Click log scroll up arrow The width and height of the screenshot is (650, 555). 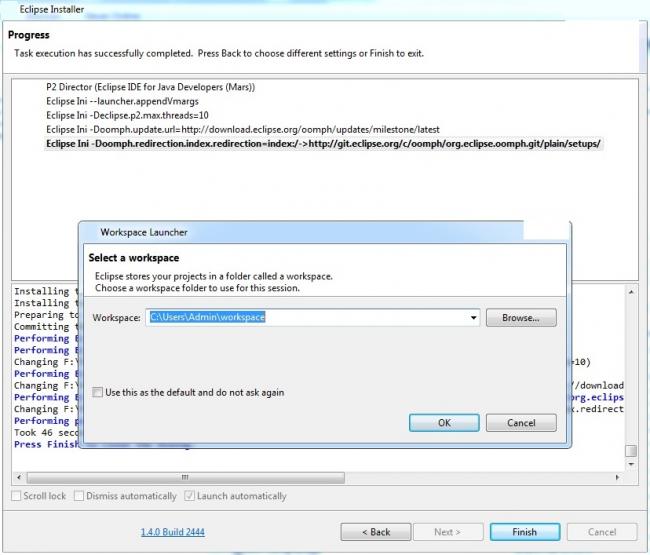(x=631, y=292)
